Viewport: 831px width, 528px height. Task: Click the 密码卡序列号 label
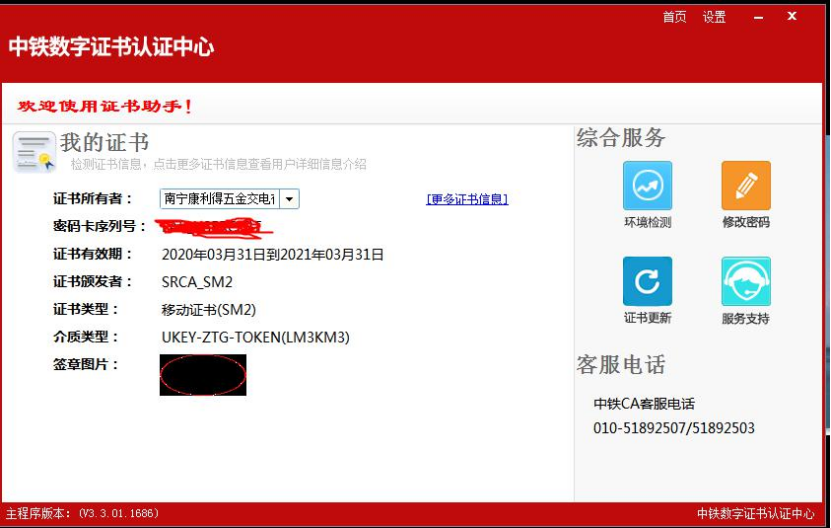pos(99,226)
